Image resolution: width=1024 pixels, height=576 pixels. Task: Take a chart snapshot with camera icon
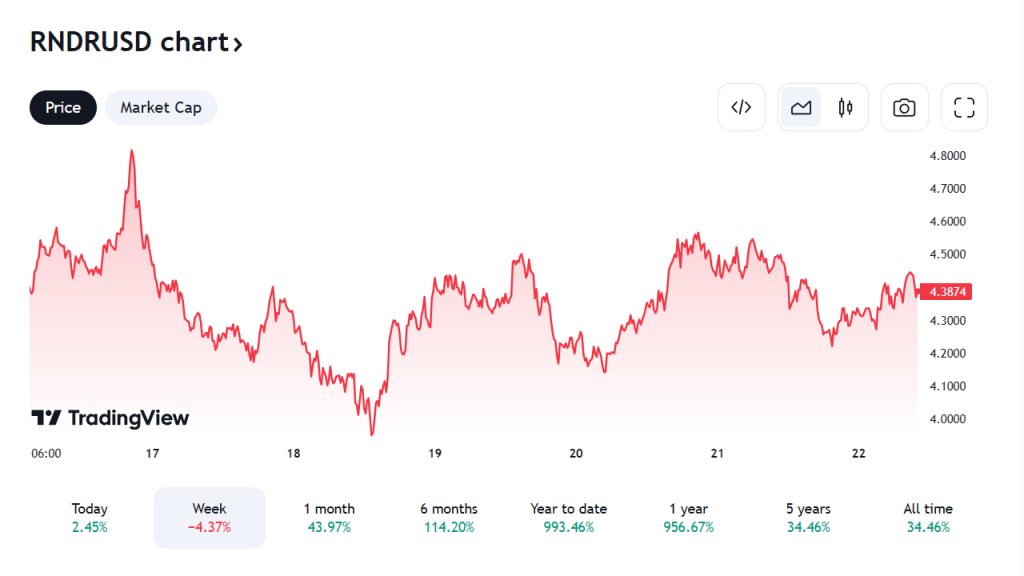904,107
